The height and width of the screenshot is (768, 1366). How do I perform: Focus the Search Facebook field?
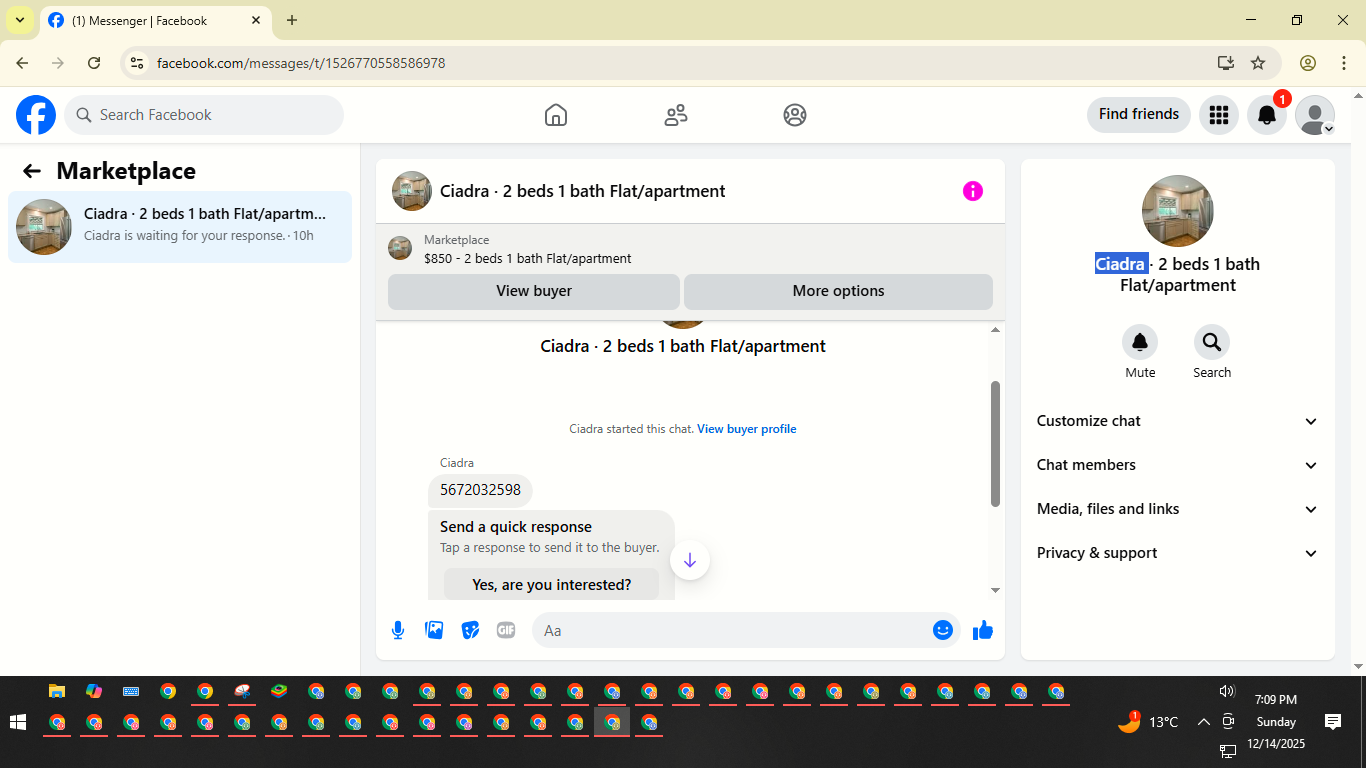[204, 115]
